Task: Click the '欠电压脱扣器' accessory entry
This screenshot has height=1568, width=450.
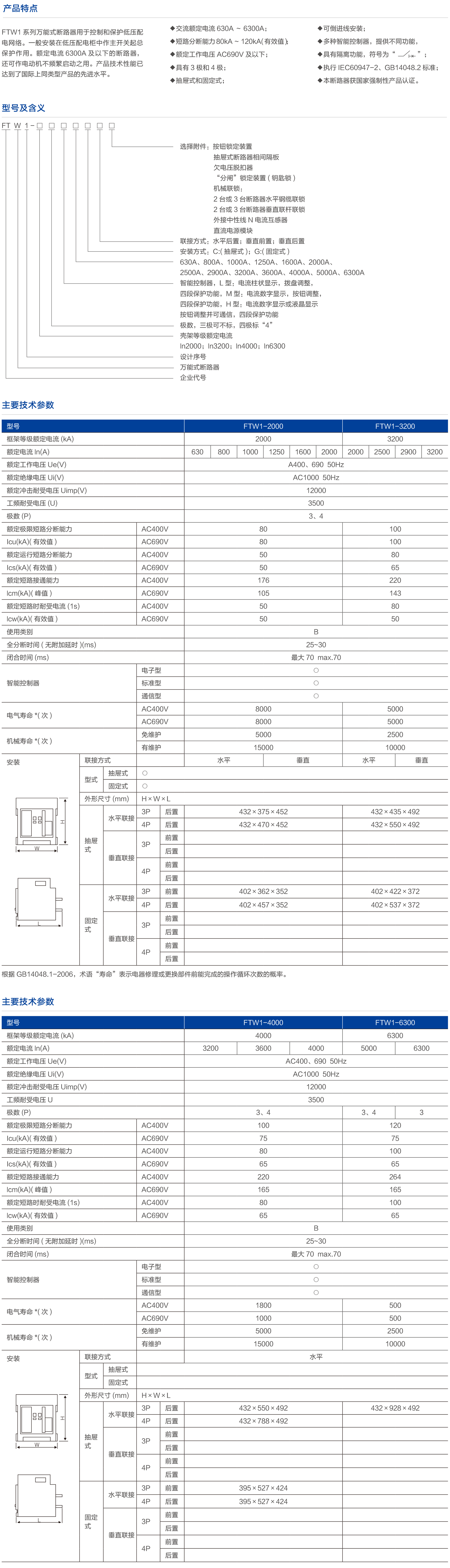Action: [x=233, y=168]
